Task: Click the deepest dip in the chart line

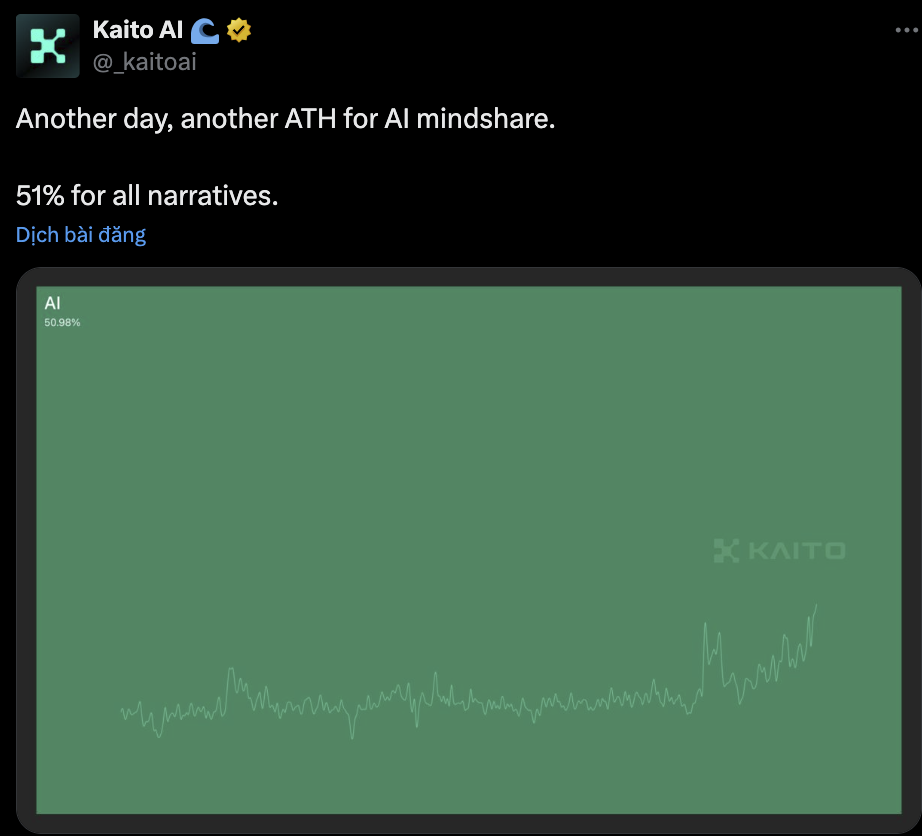Action: click(352, 736)
